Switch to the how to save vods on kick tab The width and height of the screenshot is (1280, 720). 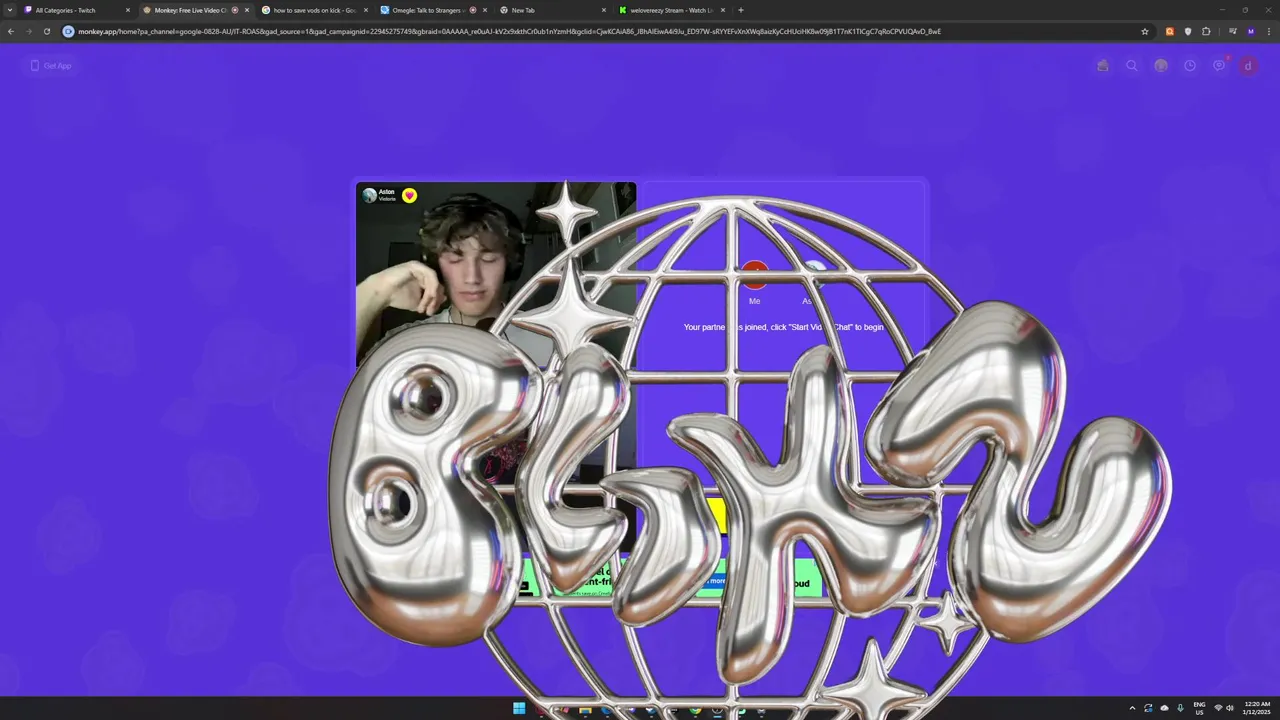click(314, 10)
